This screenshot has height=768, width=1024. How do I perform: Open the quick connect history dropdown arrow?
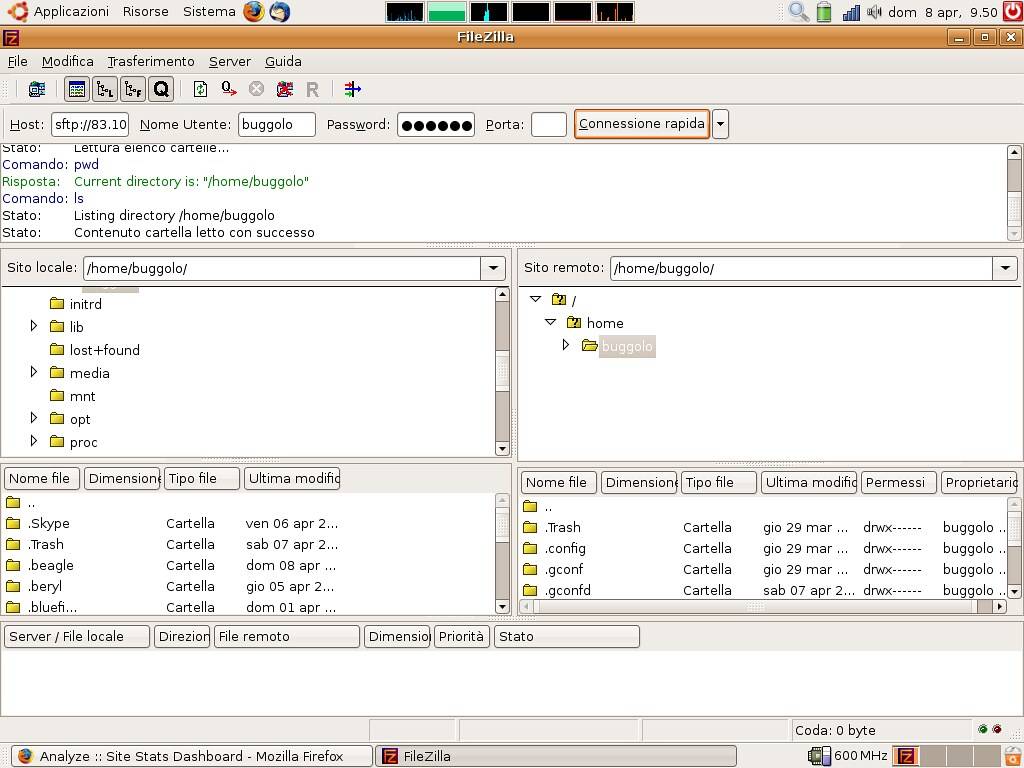(720, 124)
